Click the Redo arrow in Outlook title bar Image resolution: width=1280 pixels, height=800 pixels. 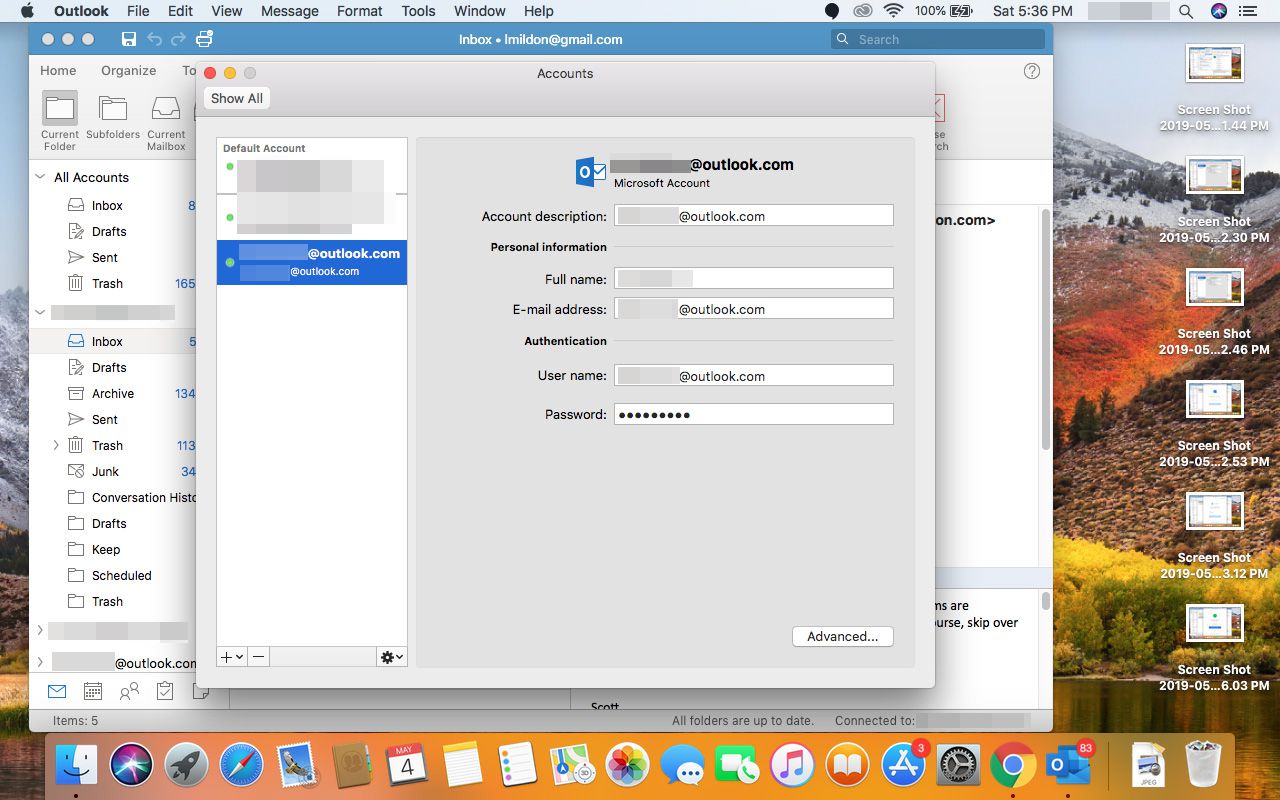click(178, 39)
